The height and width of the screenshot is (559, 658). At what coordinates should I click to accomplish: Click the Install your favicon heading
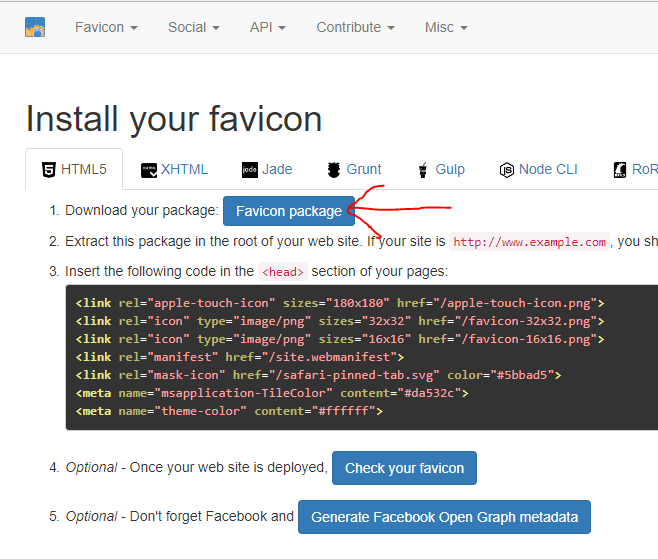[x=174, y=119]
